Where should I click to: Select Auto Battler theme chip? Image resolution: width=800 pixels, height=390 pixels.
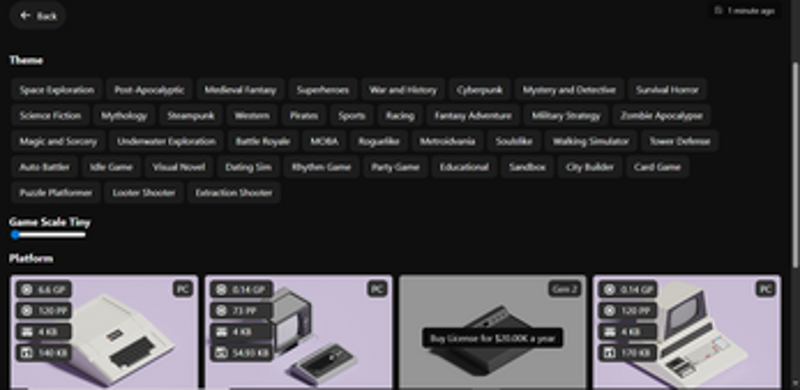point(44,167)
